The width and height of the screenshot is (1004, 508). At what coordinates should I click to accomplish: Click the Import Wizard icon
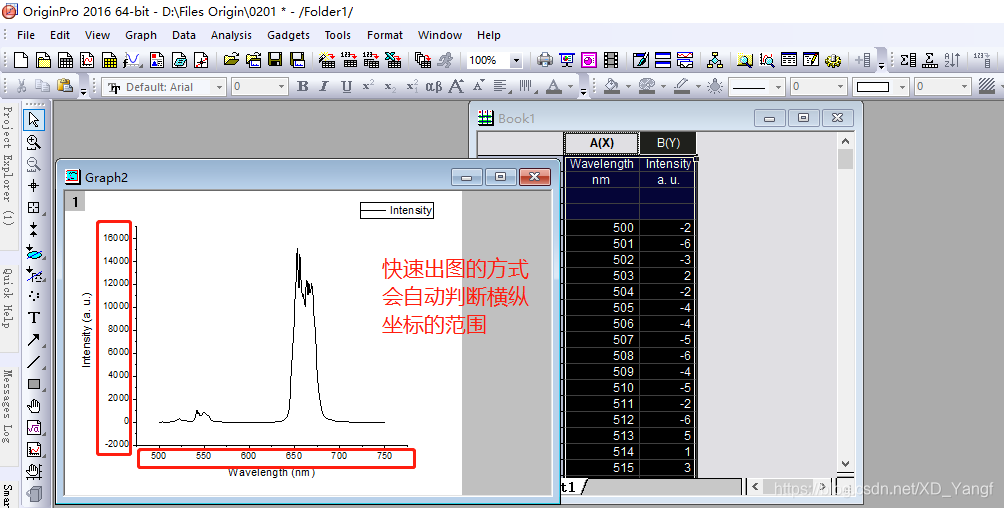tap(327, 60)
